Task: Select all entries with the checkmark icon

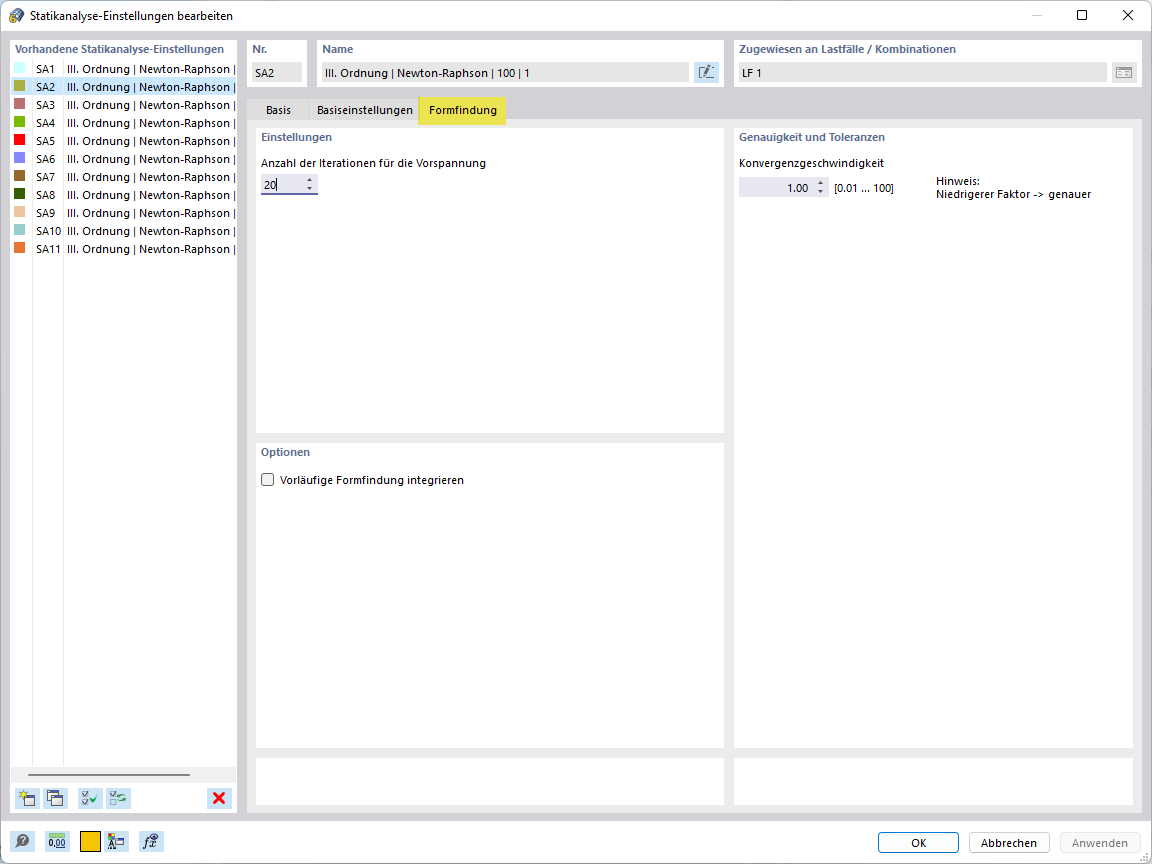Action: 89,798
